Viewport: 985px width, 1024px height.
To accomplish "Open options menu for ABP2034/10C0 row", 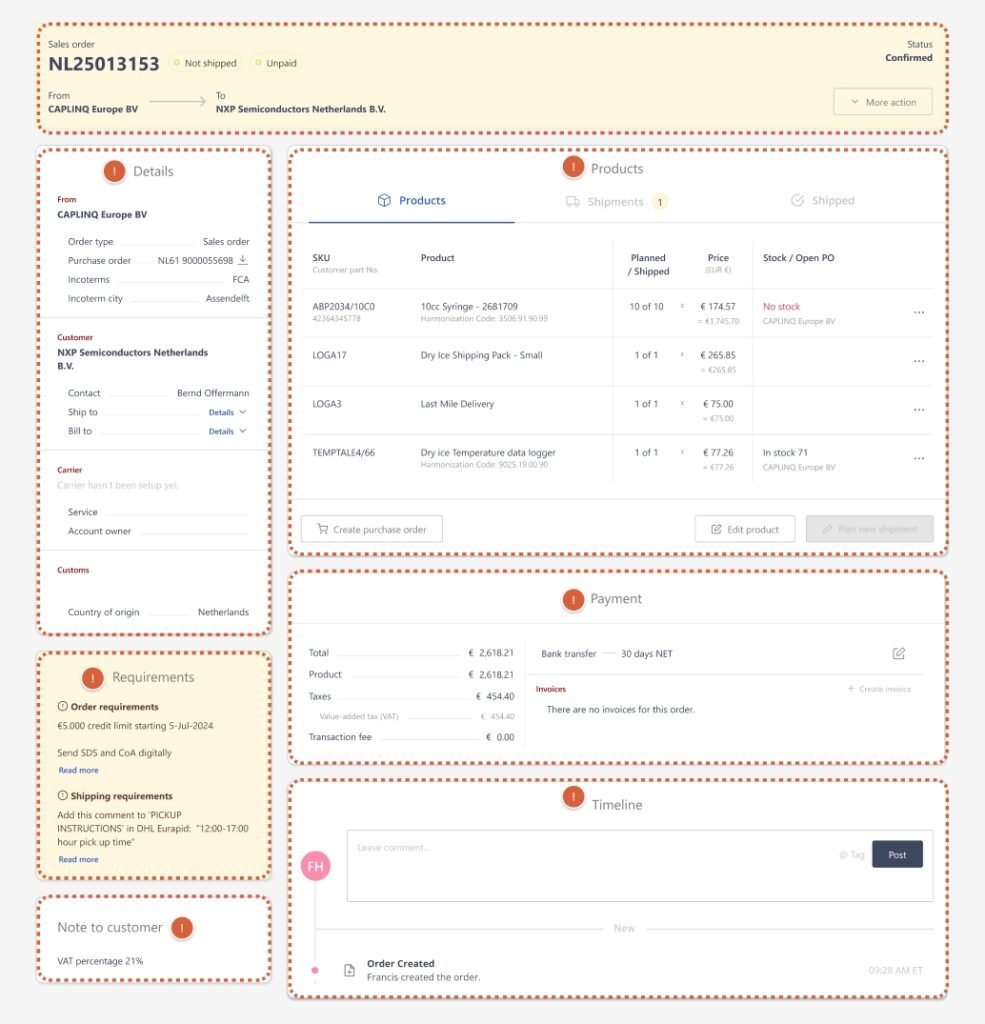I will pyautogui.click(x=918, y=313).
